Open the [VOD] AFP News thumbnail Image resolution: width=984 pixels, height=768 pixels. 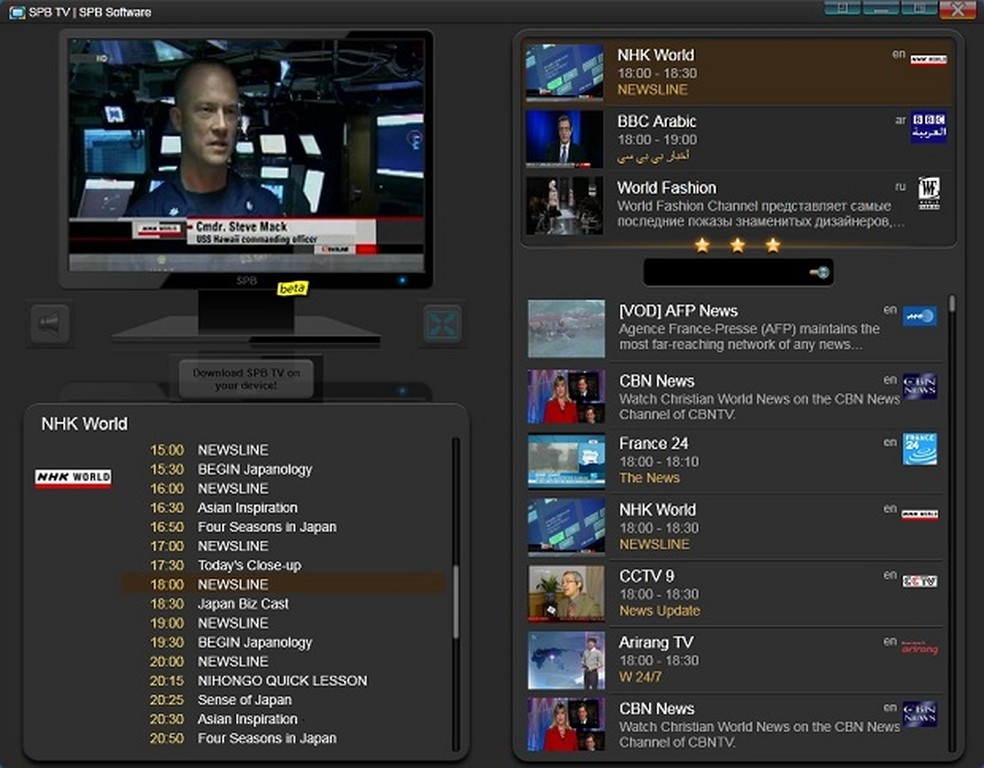point(566,329)
